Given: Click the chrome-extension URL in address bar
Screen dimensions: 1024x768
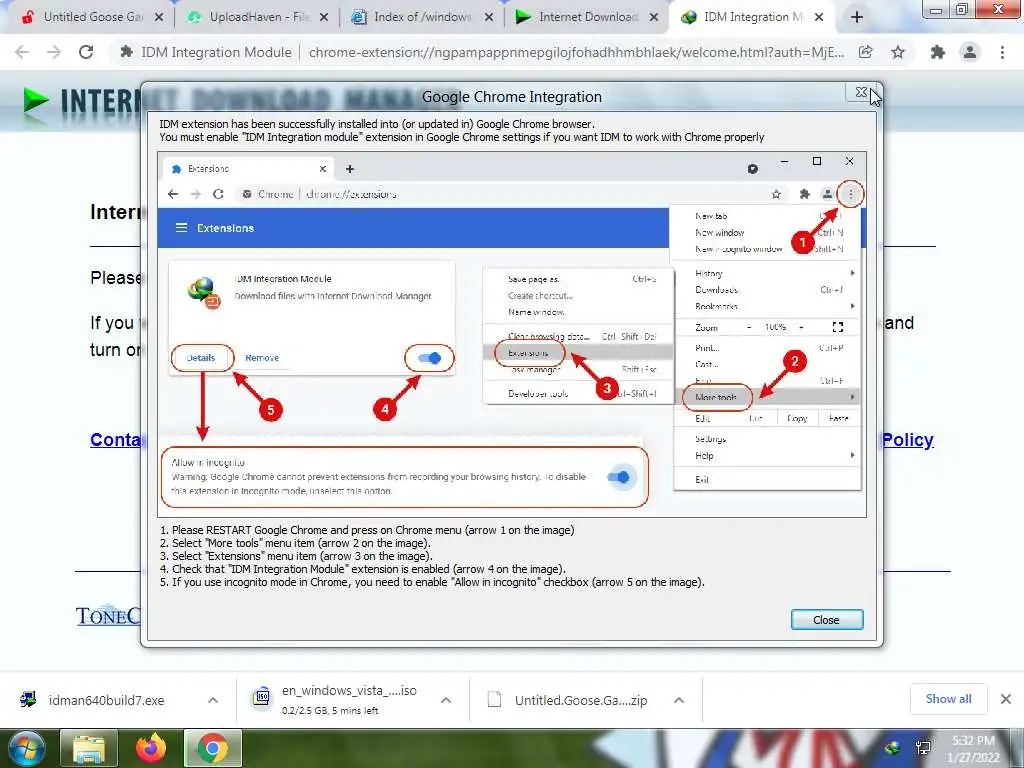Looking at the screenshot, I should point(576,52).
